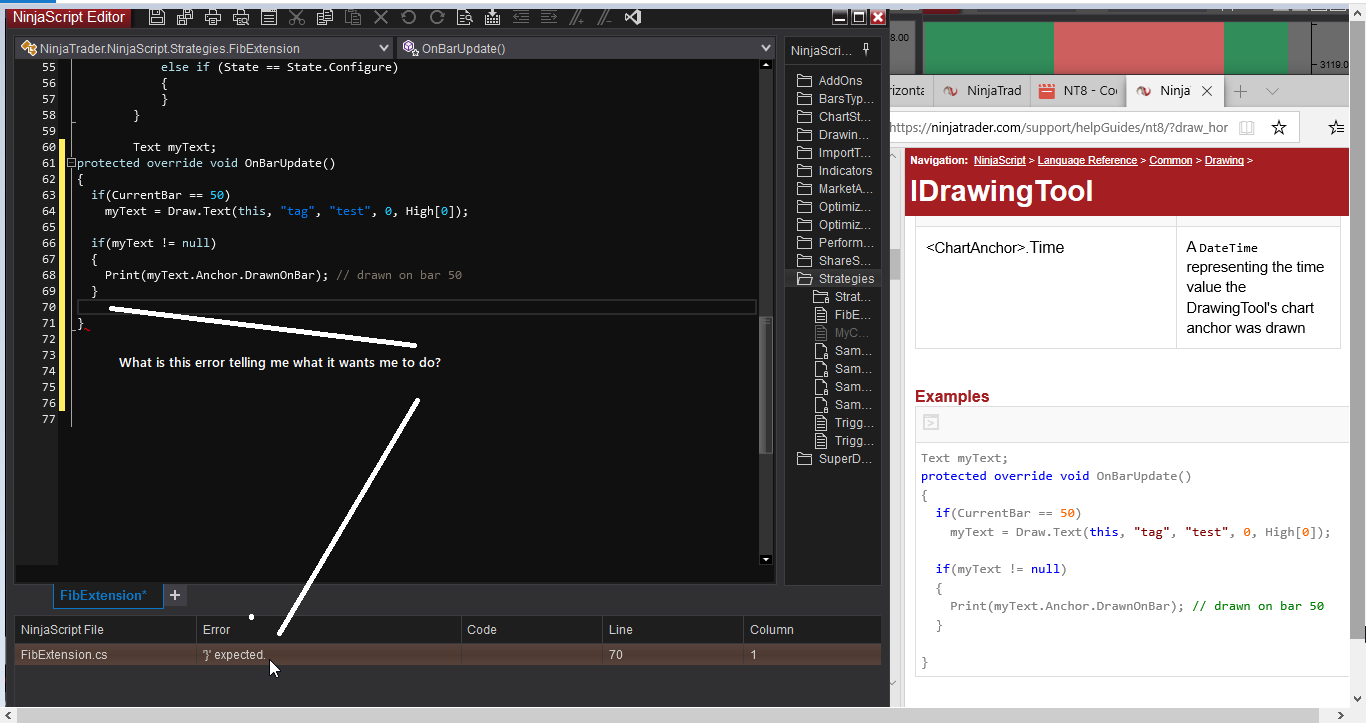1366x723 pixels.
Task: Toggle the NinjaScript Explorer pin
Action: (x=866, y=49)
